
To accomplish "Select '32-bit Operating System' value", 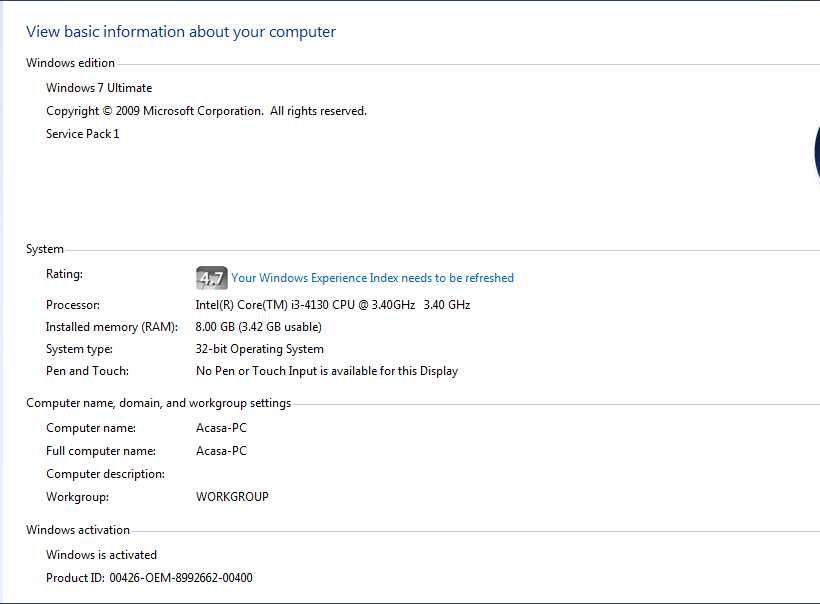I will pyautogui.click(x=259, y=349).
